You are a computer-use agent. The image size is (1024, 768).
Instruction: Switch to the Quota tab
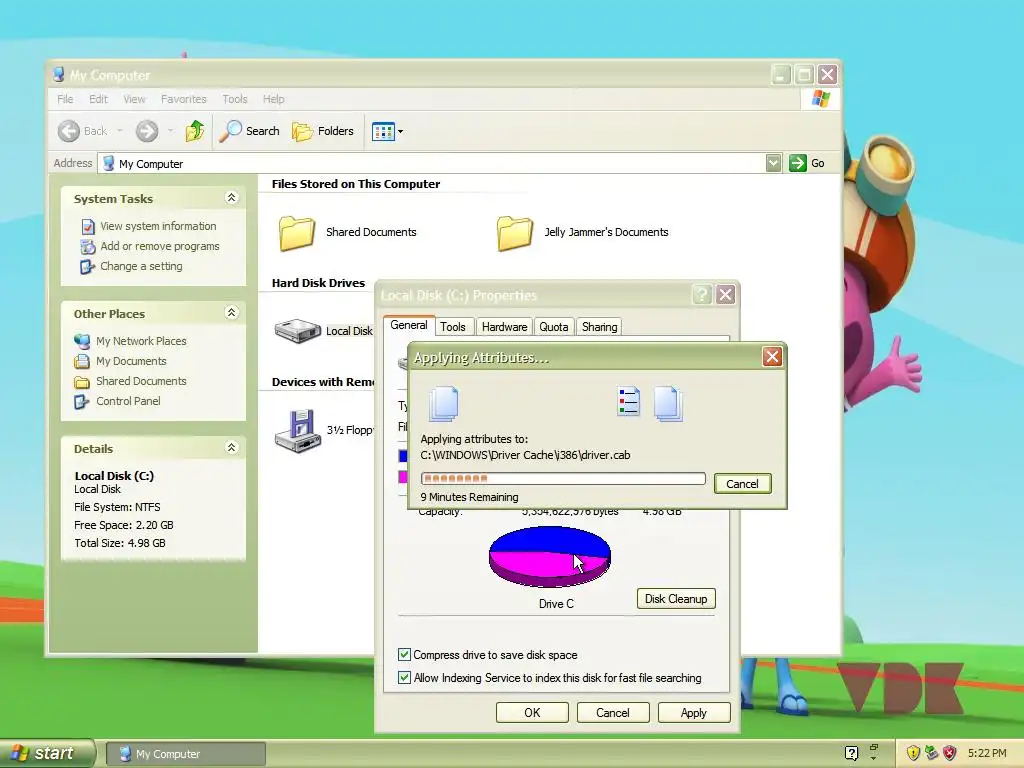coord(554,327)
